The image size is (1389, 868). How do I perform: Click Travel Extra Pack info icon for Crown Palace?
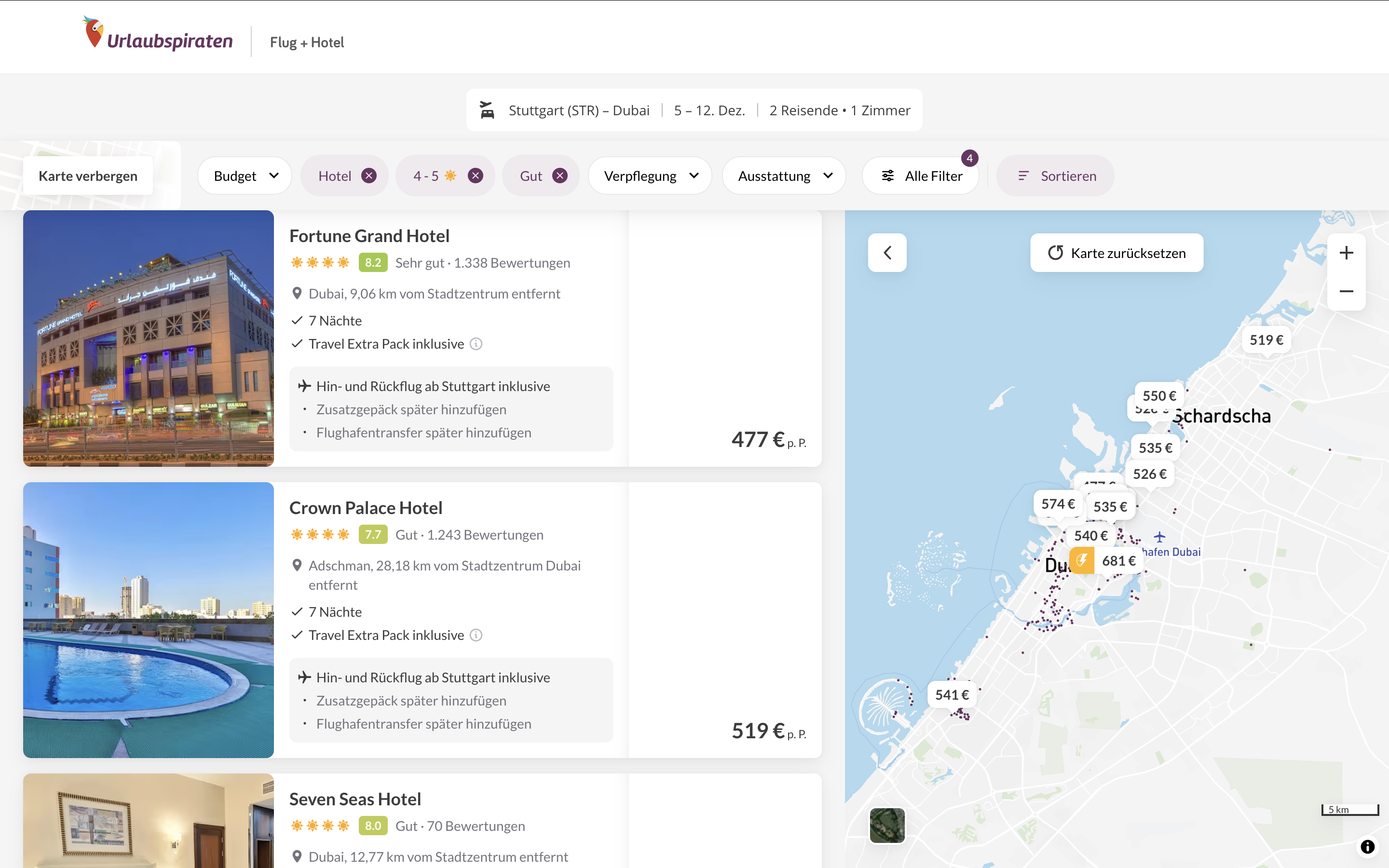(x=476, y=635)
